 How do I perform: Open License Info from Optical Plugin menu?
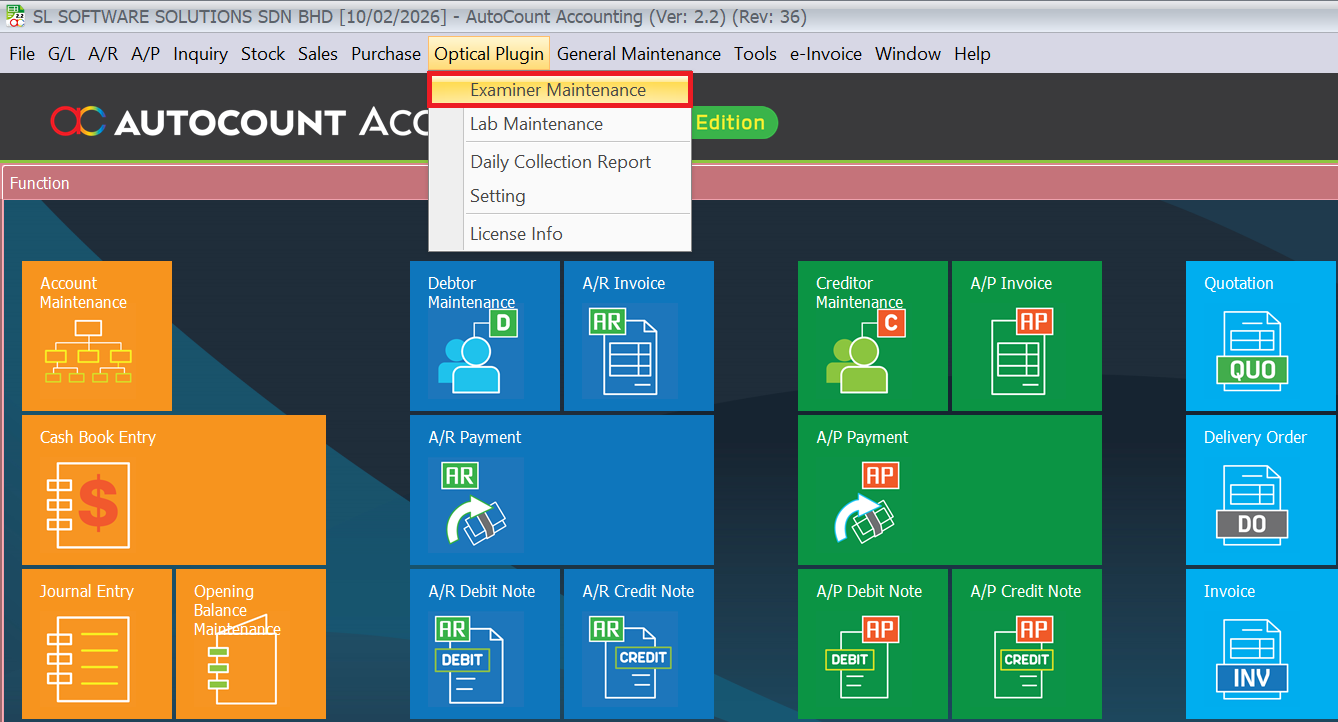click(516, 234)
